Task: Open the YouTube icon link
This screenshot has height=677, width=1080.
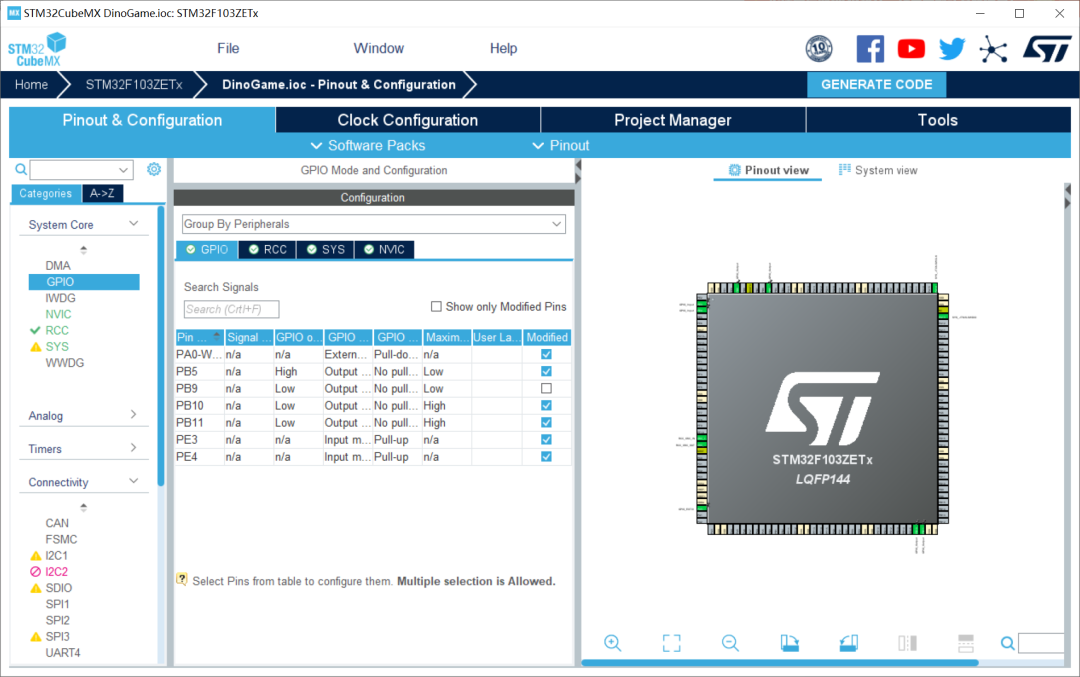Action: pos(911,49)
